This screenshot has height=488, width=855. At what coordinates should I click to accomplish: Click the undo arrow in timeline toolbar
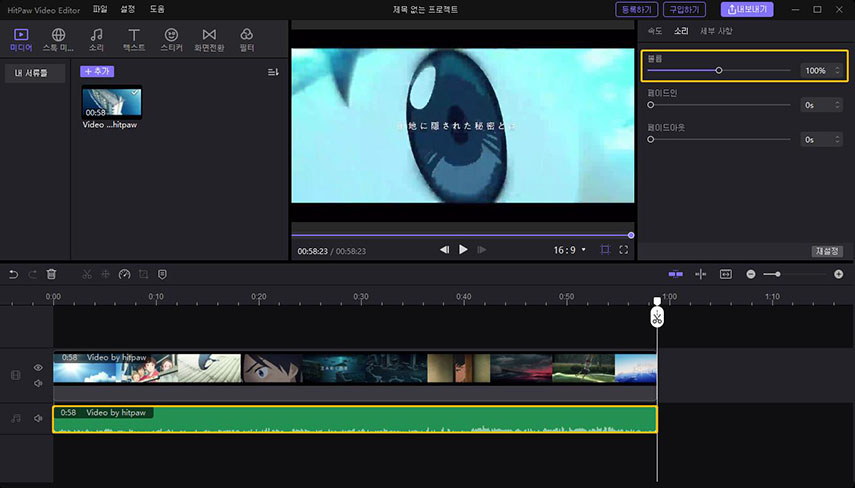point(14,274)
